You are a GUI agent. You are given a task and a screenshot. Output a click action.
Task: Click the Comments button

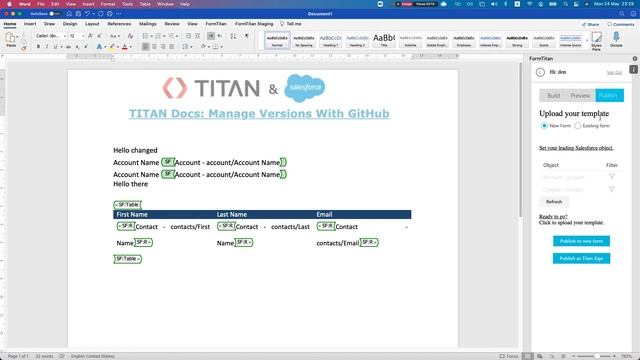(x=620, y=24)
